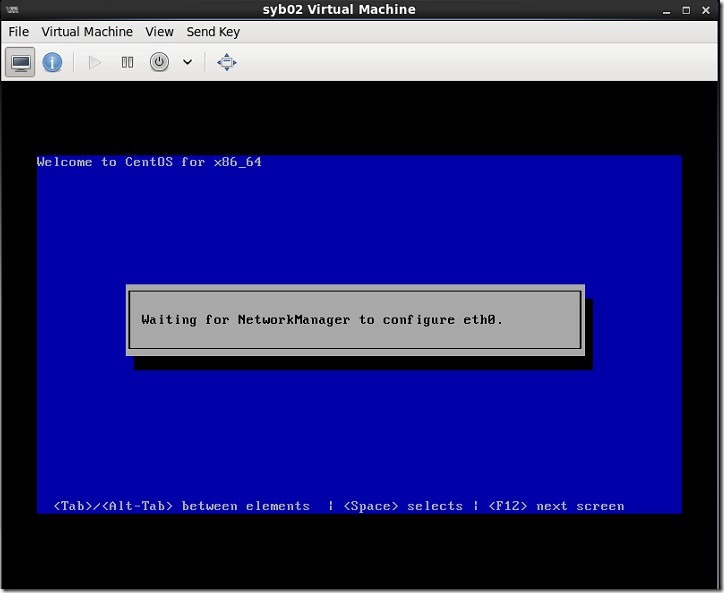
Task: Close the syb02 Virtual Machine window
Action: pos(706,10)
